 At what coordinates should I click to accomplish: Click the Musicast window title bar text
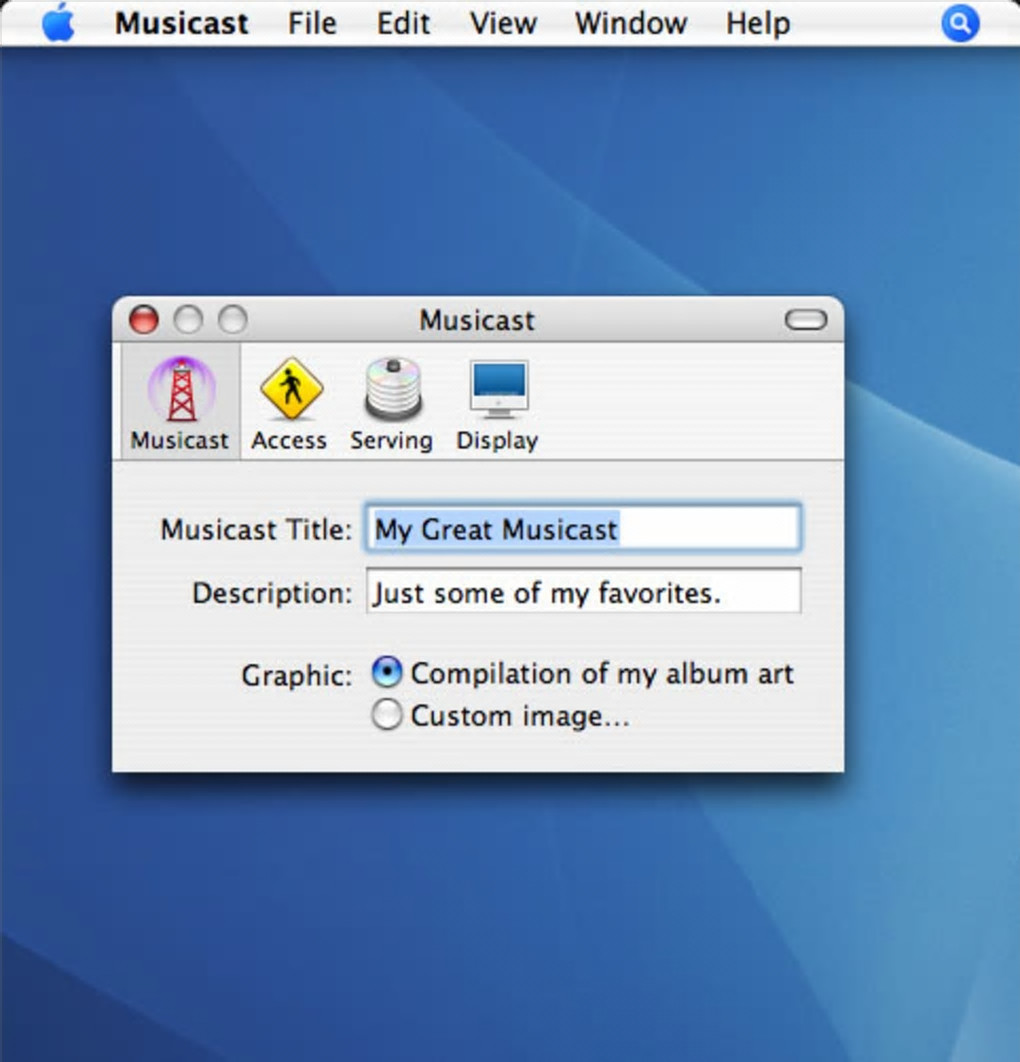point(477,320)
